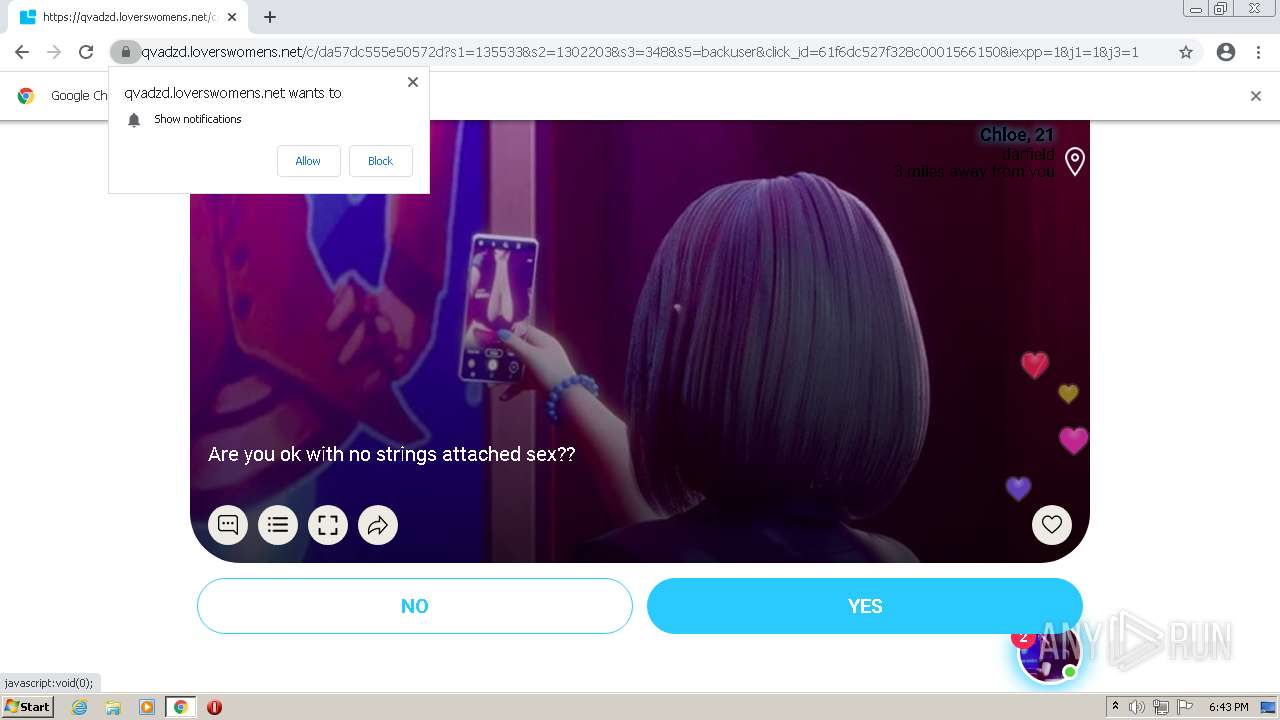Click the Chloe, 21 profile name
The image size is (1280, 720).
click(x=1016, y=135)
